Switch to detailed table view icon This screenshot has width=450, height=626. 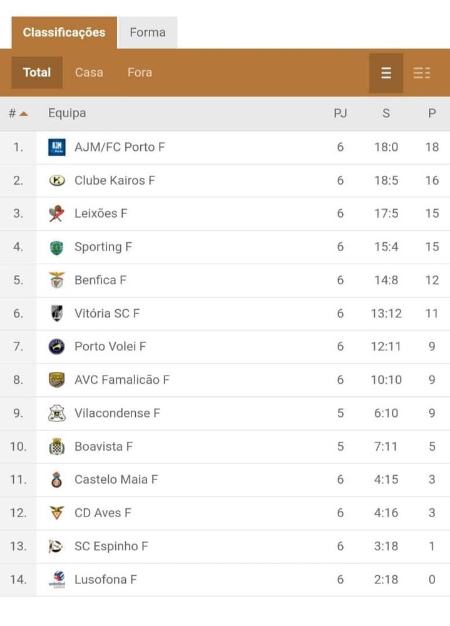click(x=422, y=73)
